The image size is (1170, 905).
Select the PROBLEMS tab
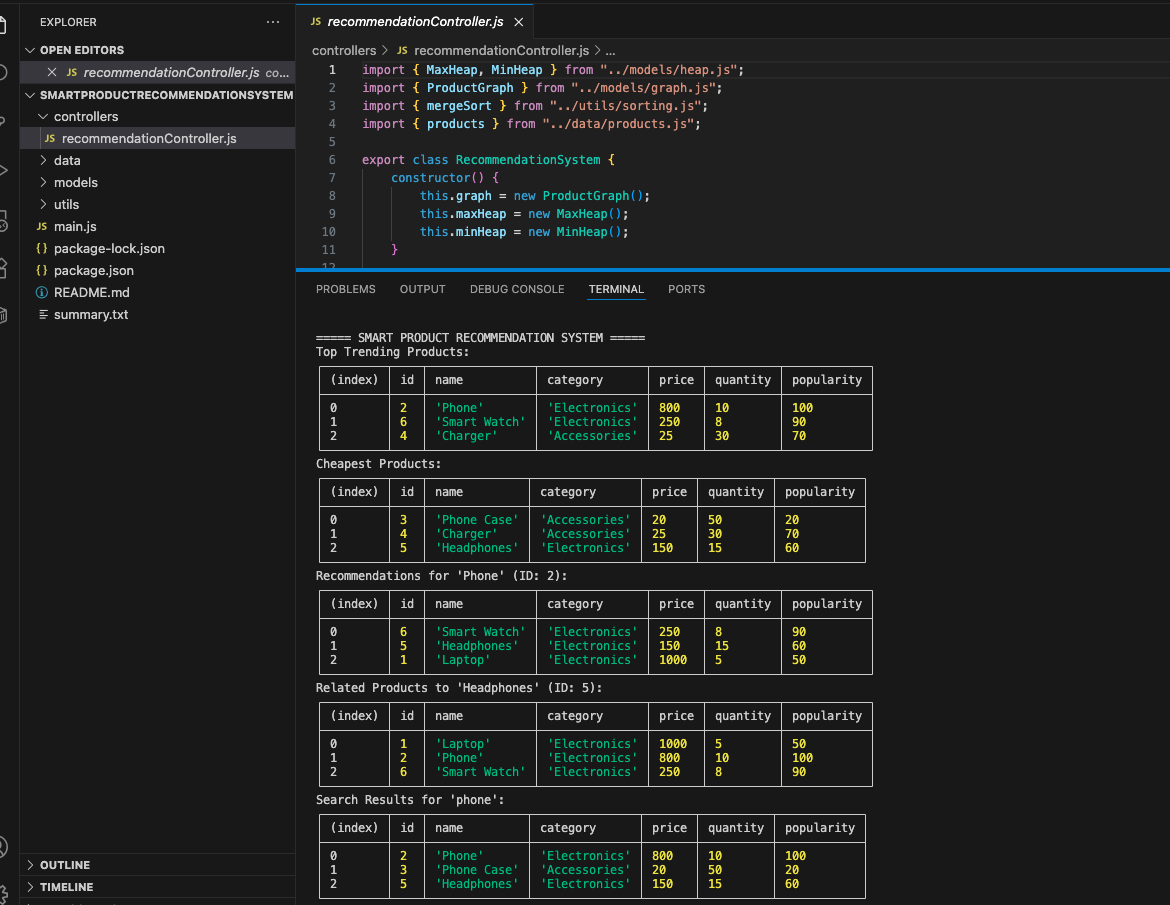coord(345,289)
